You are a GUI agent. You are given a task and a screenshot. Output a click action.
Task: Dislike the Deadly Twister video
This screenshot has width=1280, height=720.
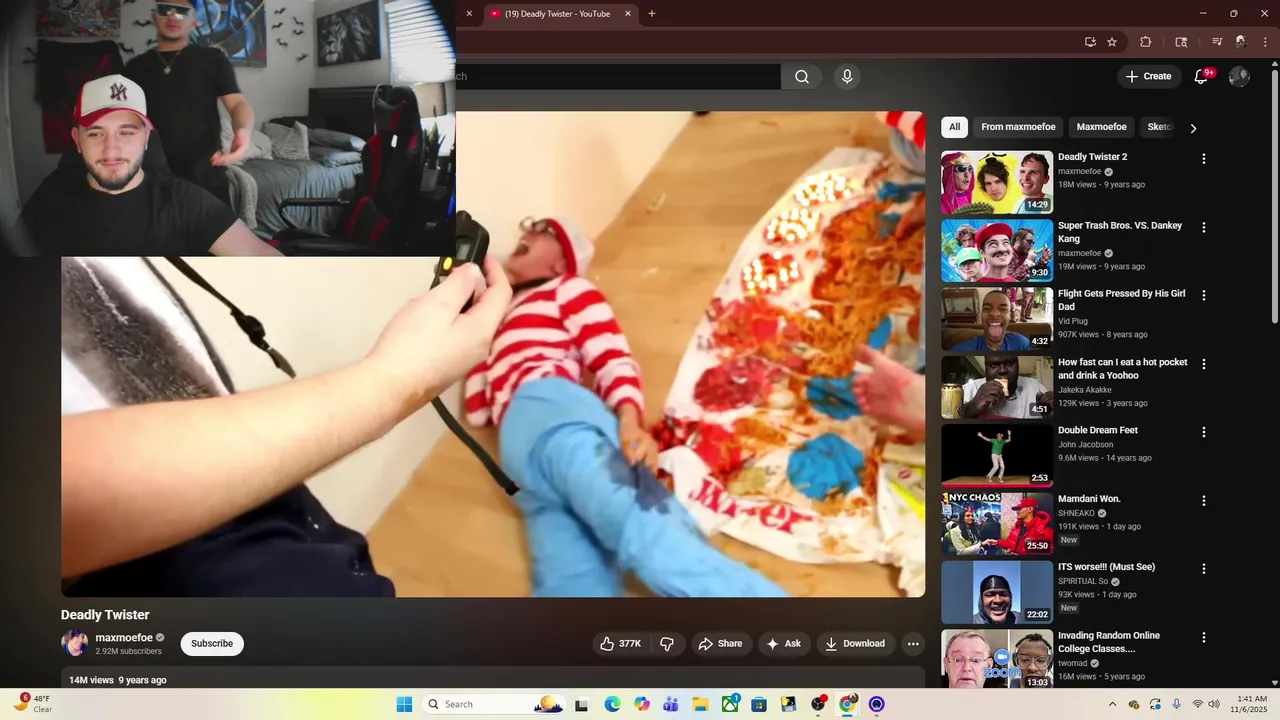coord(667,644)
